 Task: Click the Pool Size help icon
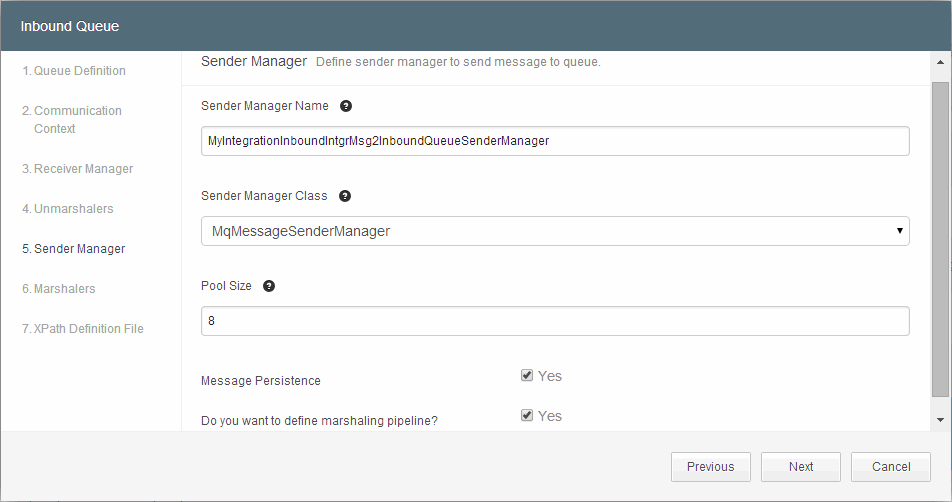point(269,286)
